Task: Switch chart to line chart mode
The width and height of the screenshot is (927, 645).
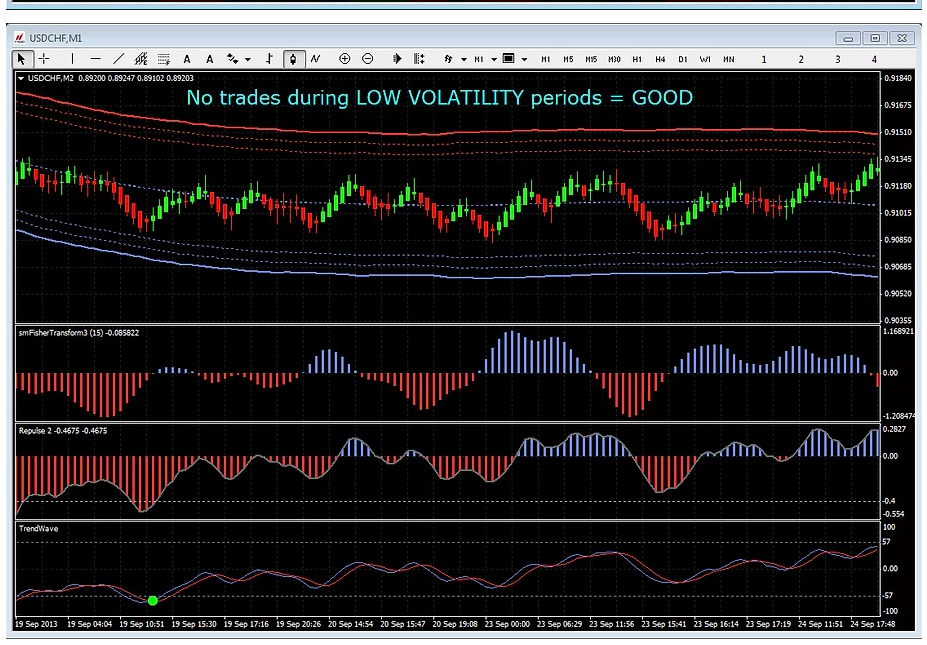Action: [x=316, y=59]
